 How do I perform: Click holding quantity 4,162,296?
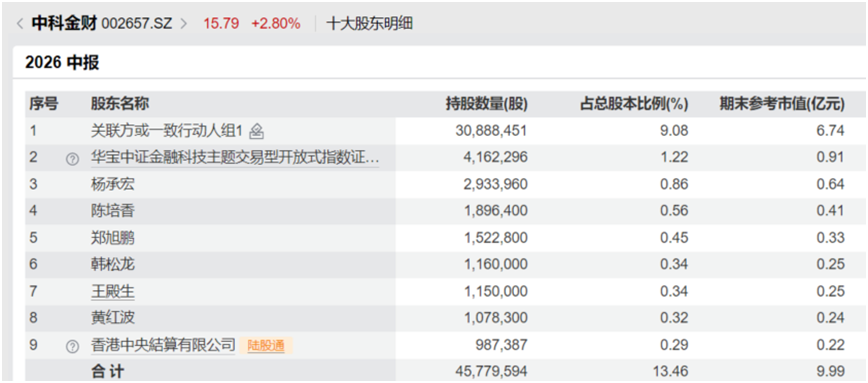click(495, 158)
